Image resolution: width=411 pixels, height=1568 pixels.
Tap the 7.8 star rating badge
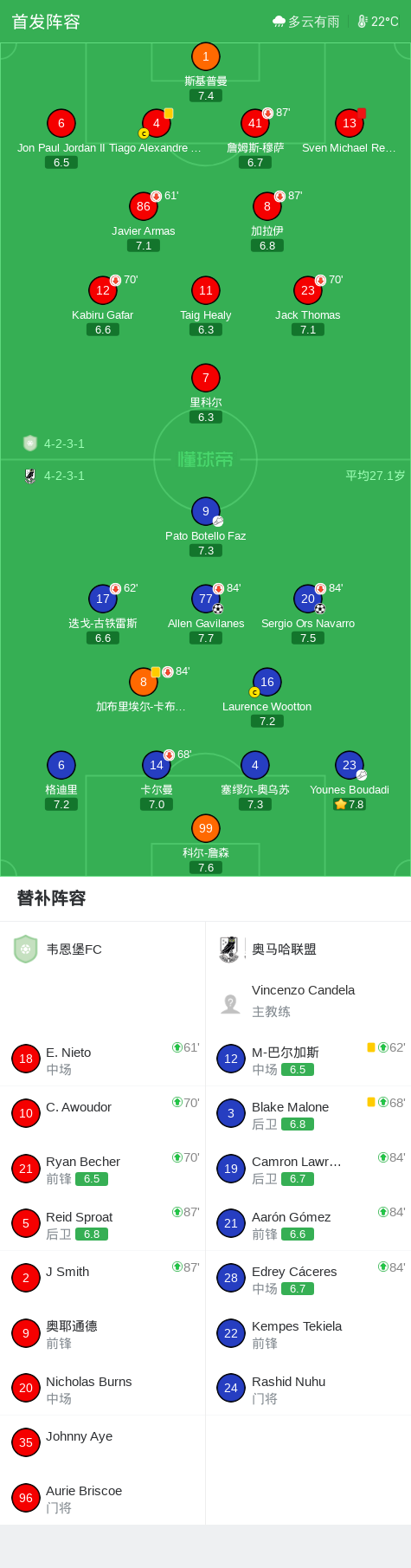coord(350,804)
